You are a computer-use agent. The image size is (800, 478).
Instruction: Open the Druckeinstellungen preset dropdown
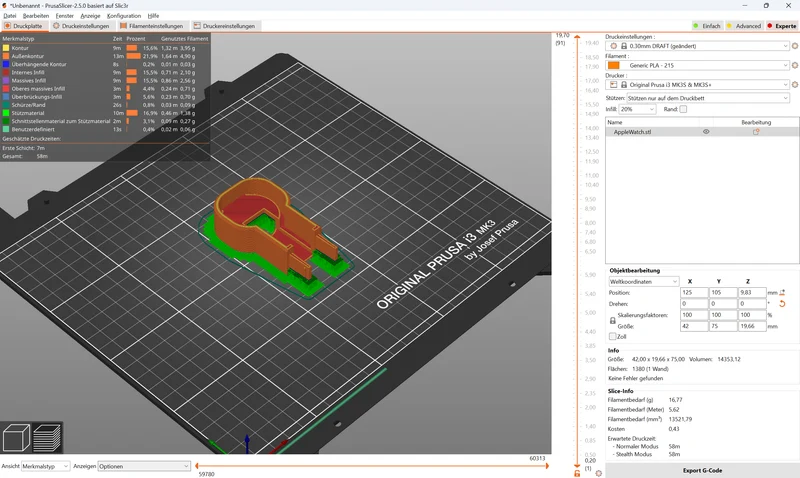697,46
